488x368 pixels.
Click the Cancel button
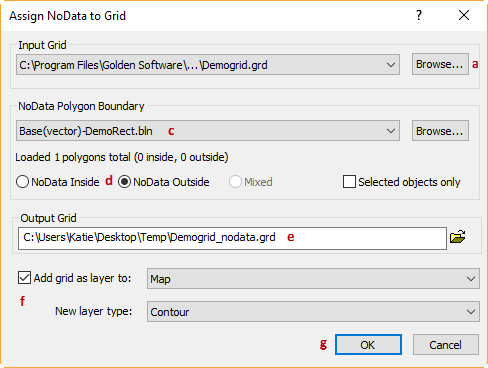click(x=446, y=345)
